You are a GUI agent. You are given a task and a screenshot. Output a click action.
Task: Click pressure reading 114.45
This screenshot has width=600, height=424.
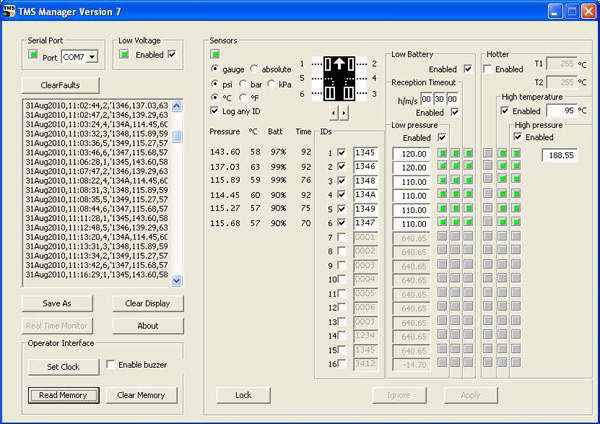click(225, 195)
